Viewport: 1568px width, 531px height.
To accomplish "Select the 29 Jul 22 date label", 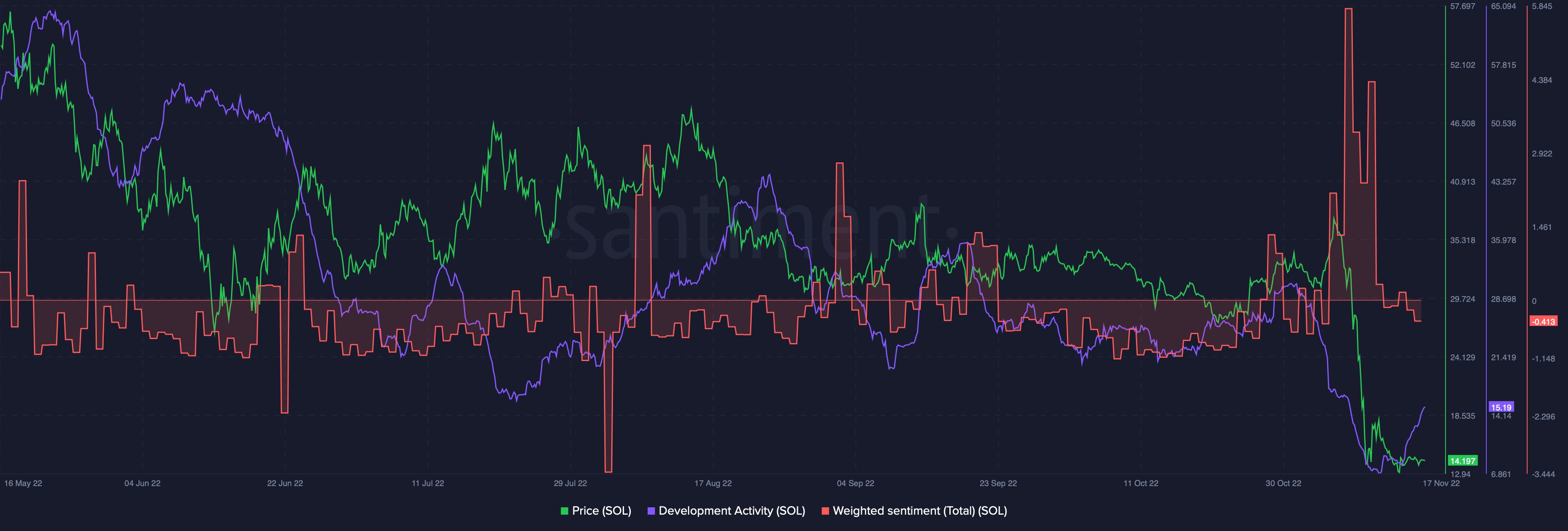I will point(570,484).
